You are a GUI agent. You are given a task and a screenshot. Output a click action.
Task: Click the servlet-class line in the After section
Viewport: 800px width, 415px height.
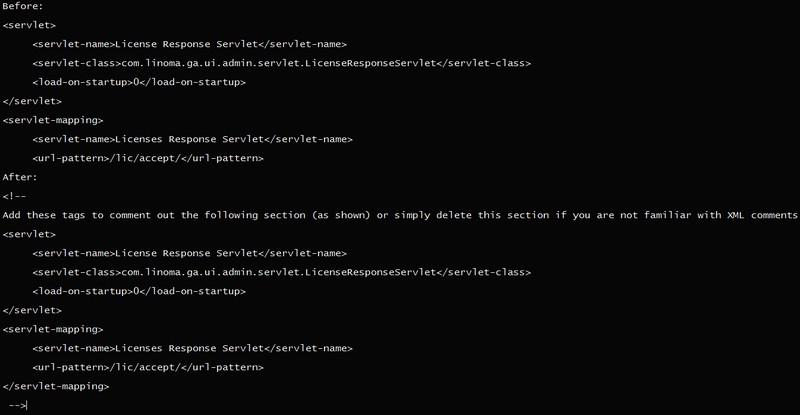[281, 272]
